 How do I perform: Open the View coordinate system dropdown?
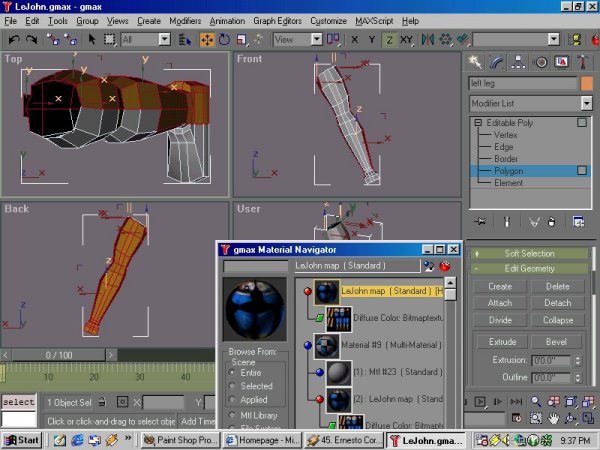[x=316, y=39]
